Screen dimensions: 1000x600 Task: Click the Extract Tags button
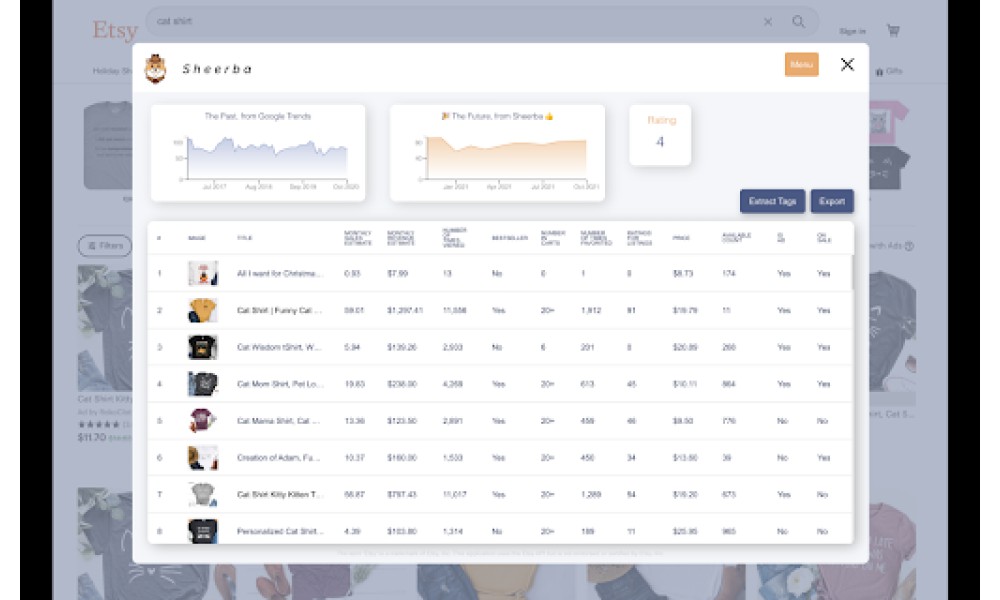[772, 201]
